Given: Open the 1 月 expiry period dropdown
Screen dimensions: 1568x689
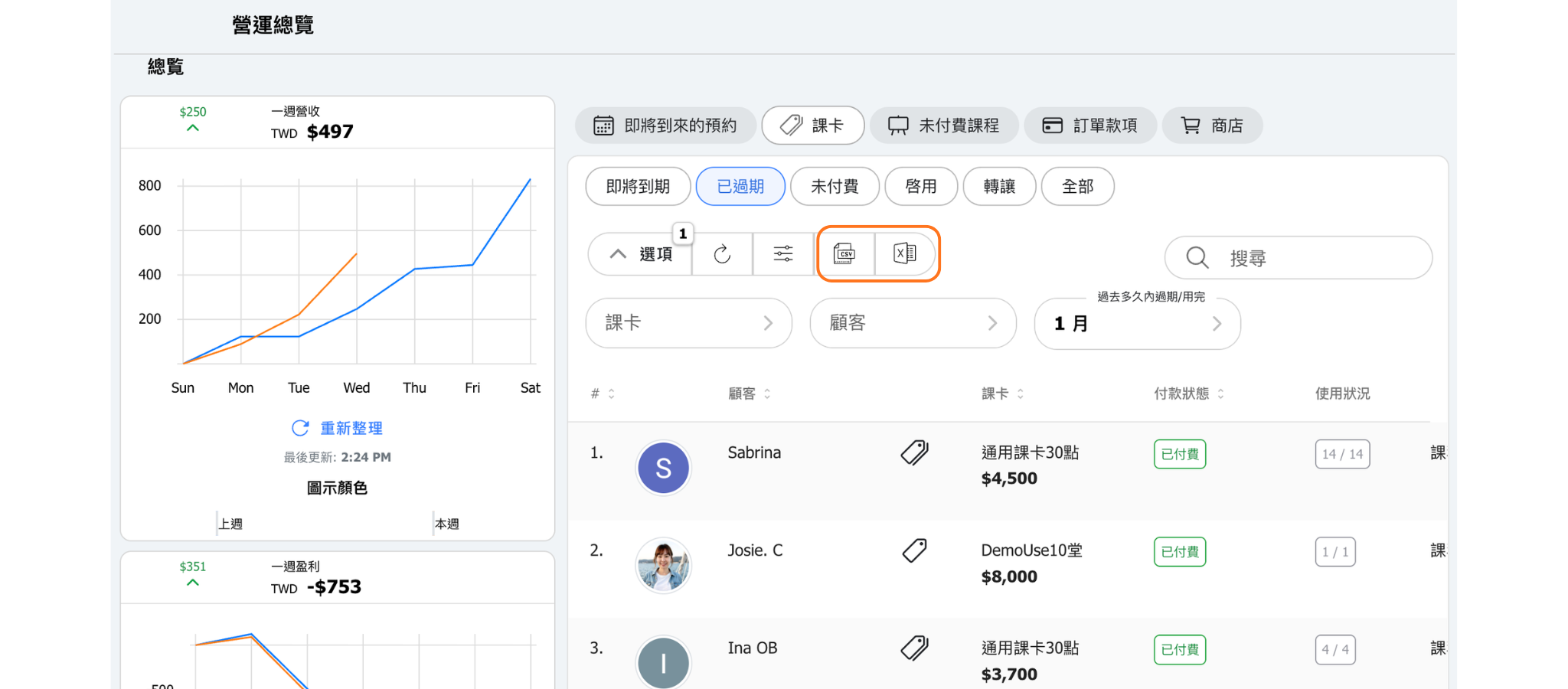Looking at the screenshot, I should (1137, 324).
